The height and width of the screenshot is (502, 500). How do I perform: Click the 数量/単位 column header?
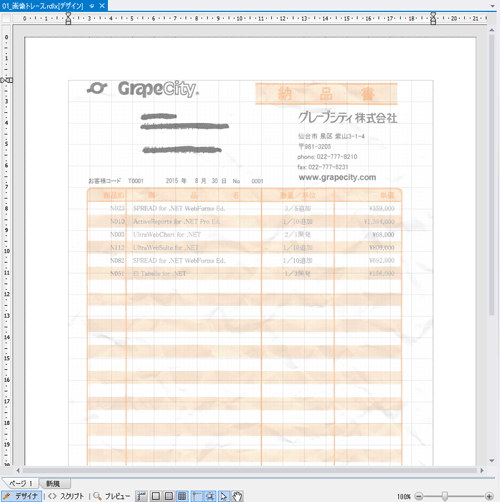coord(298,195)
